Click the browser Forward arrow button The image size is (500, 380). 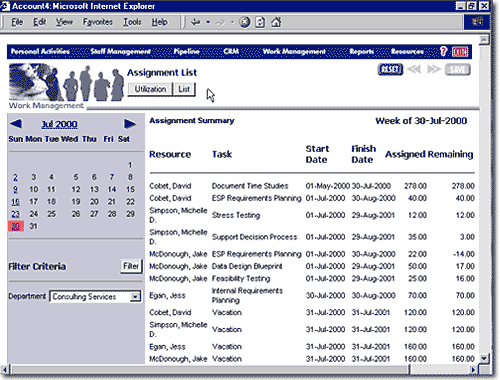[220, 23]
